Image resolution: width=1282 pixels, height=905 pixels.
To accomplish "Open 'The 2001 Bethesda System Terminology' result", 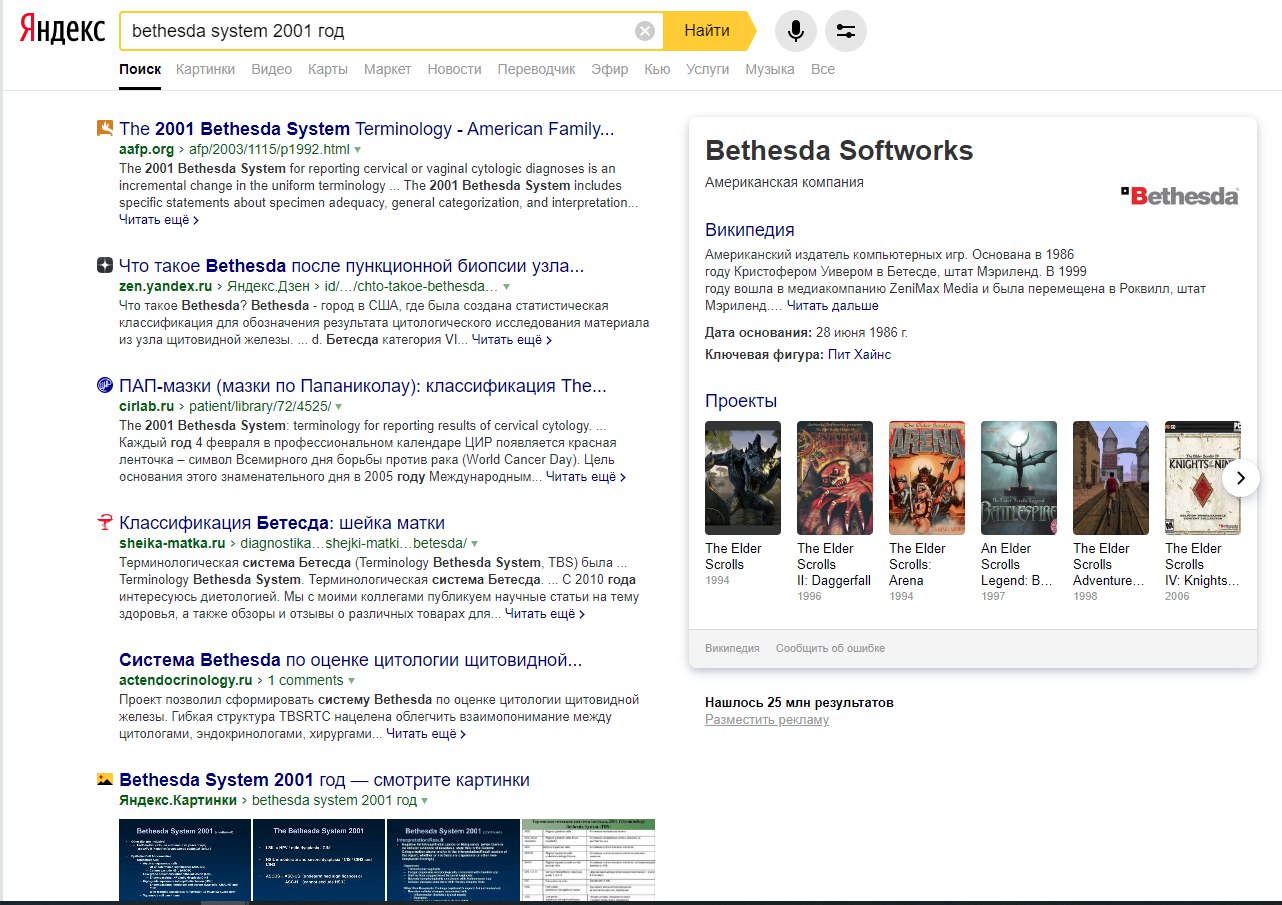I will coord(366,129).
